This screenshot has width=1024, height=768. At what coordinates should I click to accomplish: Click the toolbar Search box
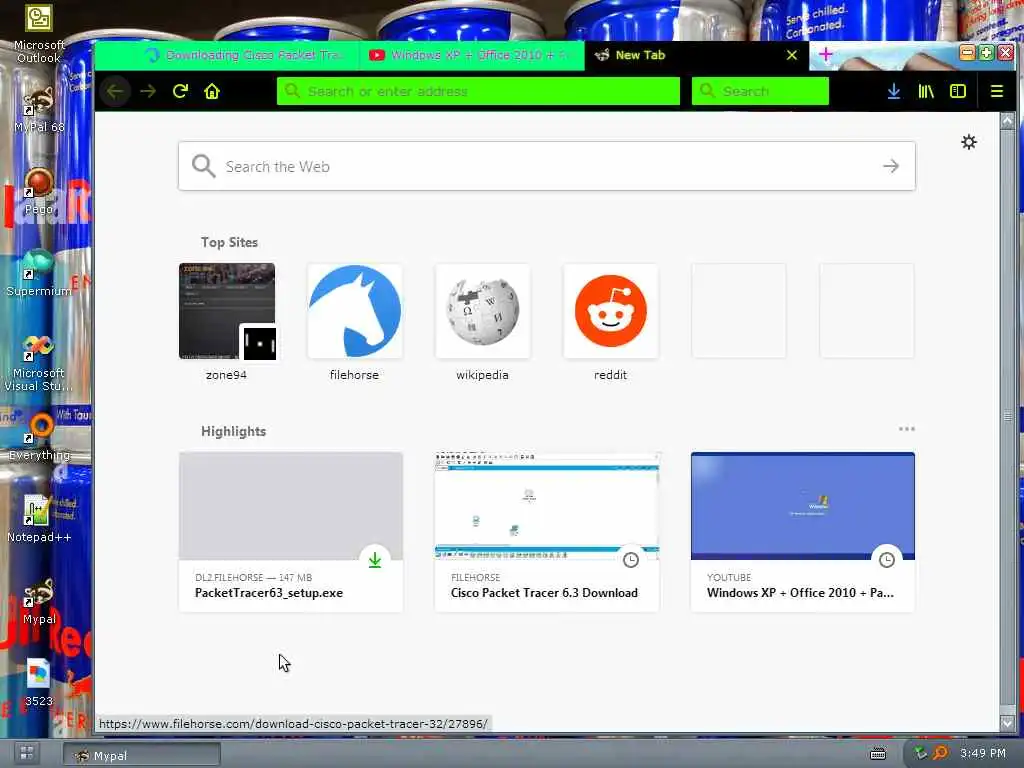point(760,91)
